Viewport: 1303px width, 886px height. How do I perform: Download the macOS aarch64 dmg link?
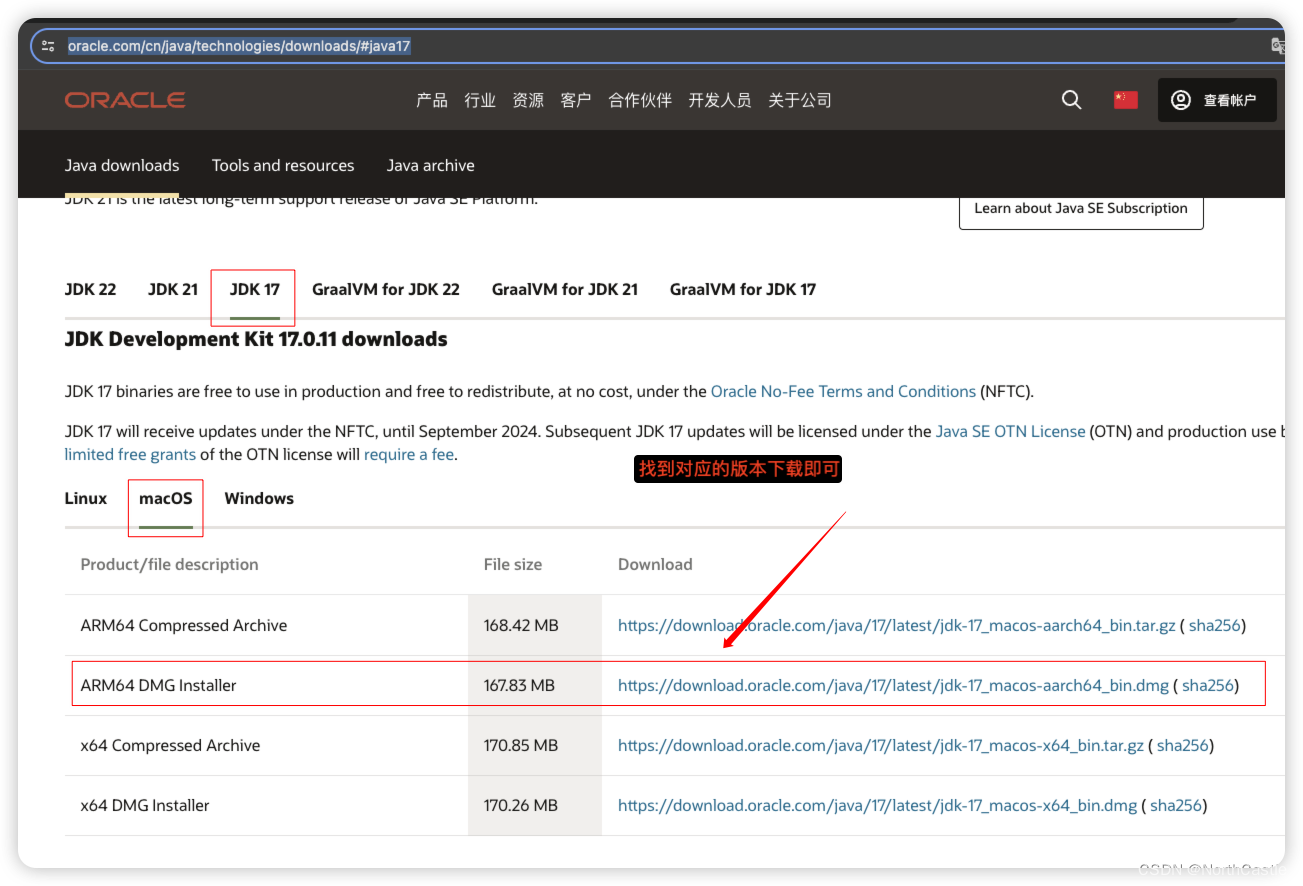click(x=893, y=685)
